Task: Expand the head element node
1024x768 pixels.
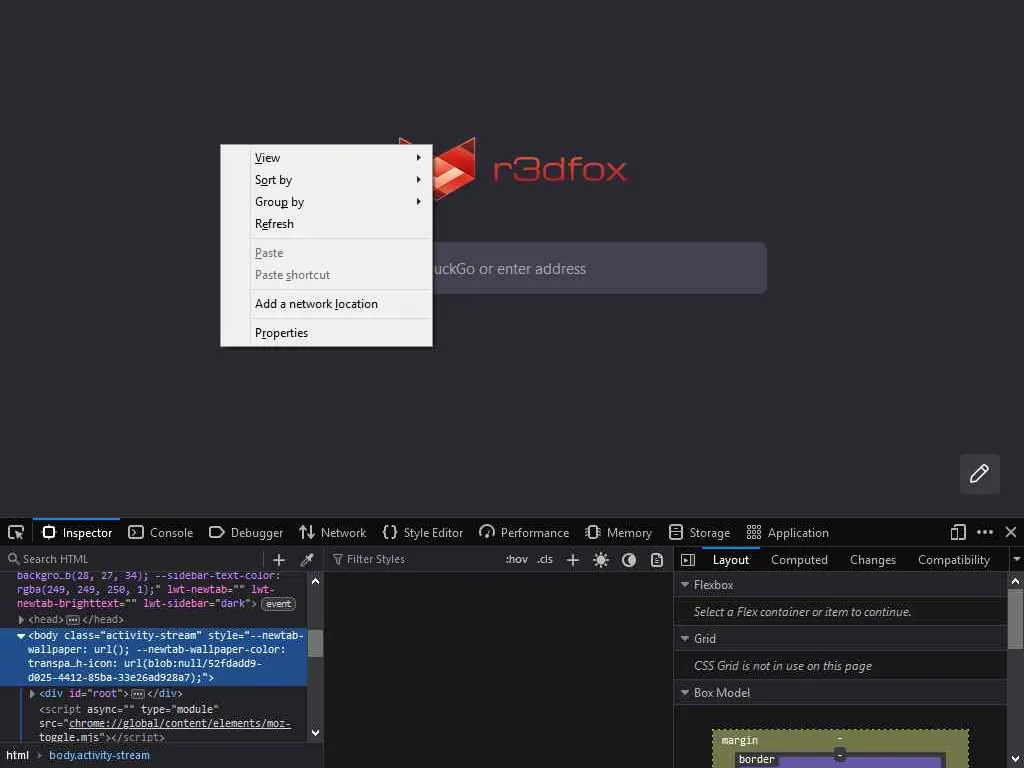Action: click(21, 620)
